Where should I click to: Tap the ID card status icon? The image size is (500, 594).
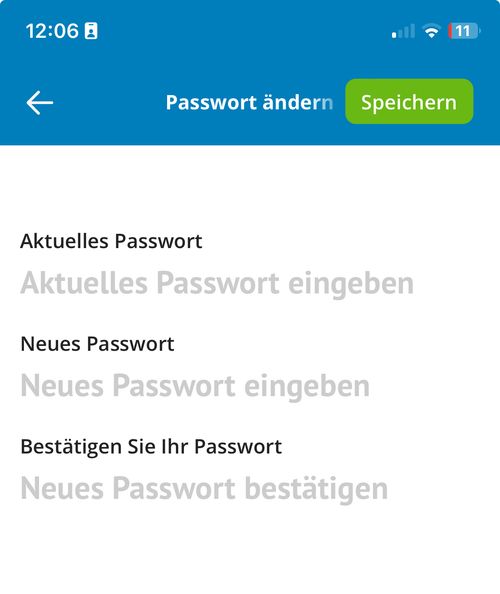point(91,31)
